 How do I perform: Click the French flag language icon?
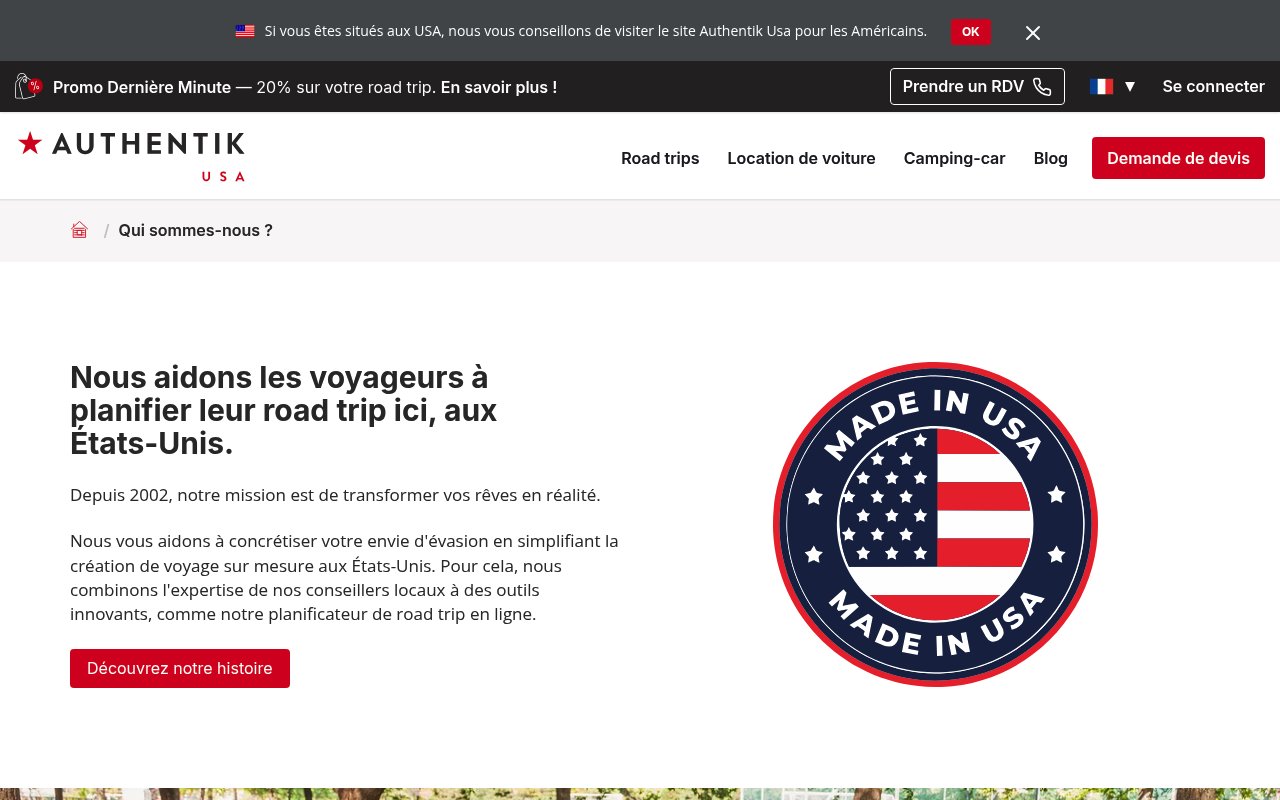1102,87
